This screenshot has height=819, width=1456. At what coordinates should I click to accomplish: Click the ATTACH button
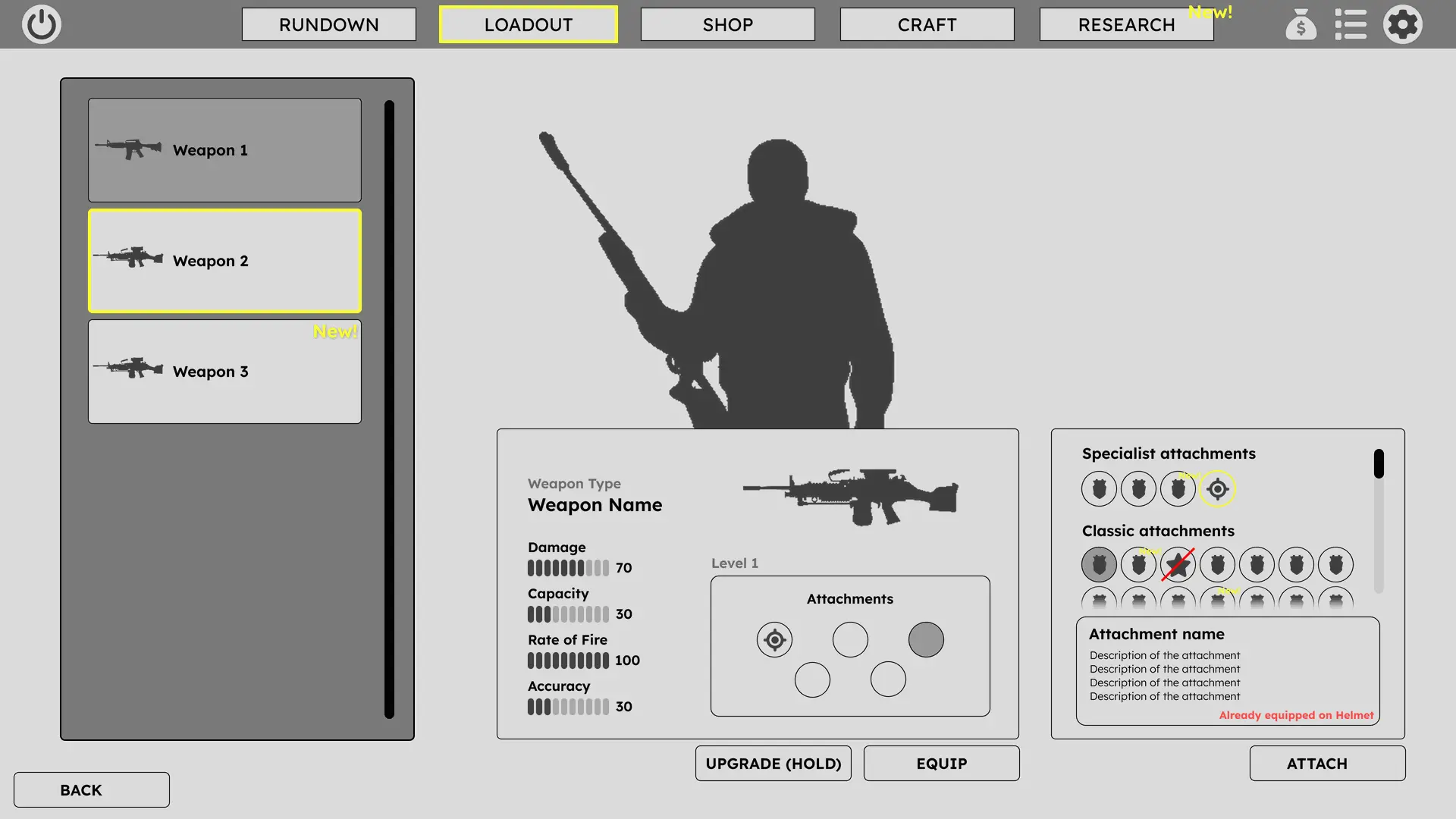(1327, 764)
